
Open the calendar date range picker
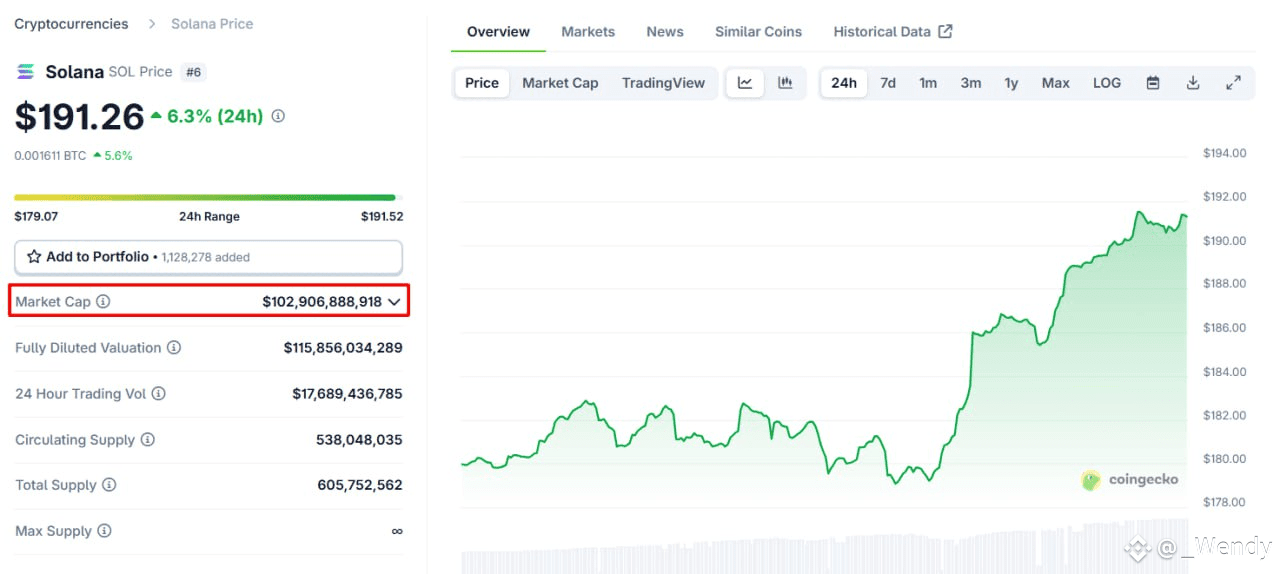coord(1153,83)
